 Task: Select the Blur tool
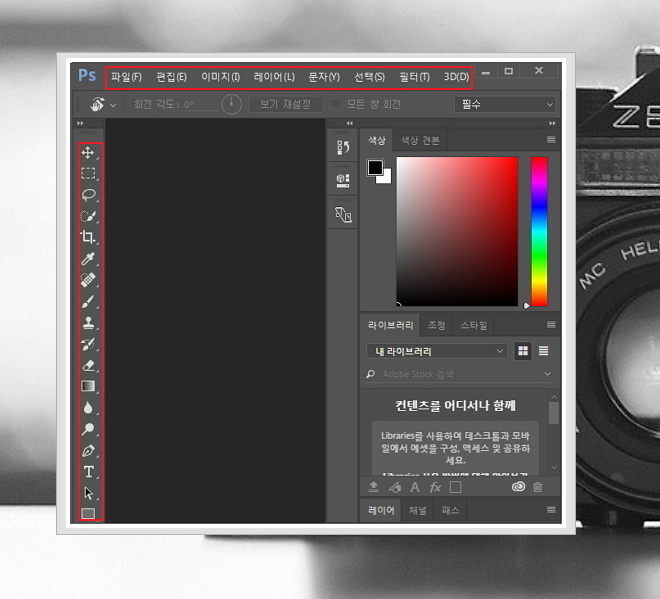point(88,407)
